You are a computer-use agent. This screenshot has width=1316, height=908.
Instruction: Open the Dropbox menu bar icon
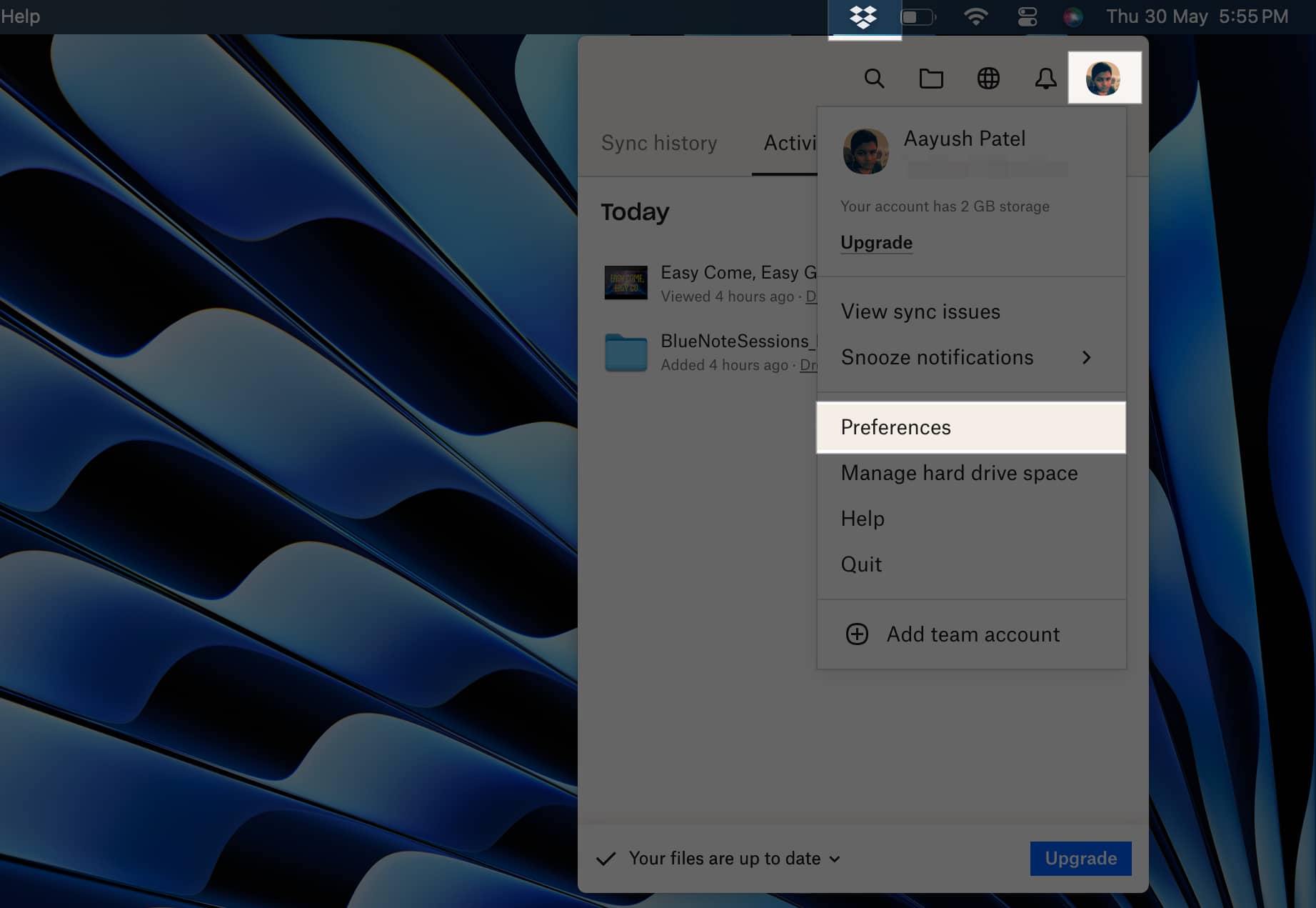(x=864, y=17)
